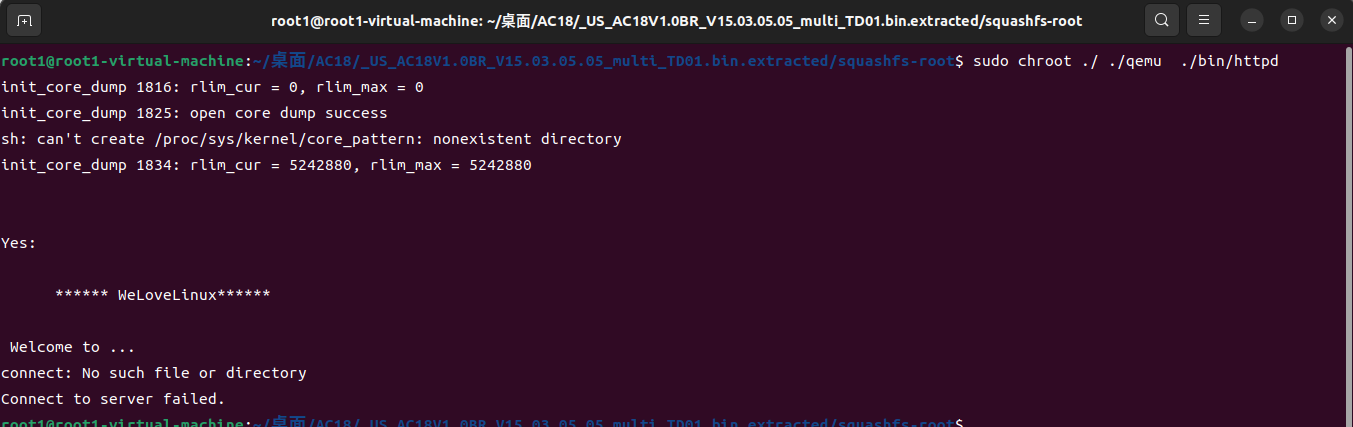Click the 'Yes:' output line
This screenshot has height=427, width=1353.
tap(19, 243)
